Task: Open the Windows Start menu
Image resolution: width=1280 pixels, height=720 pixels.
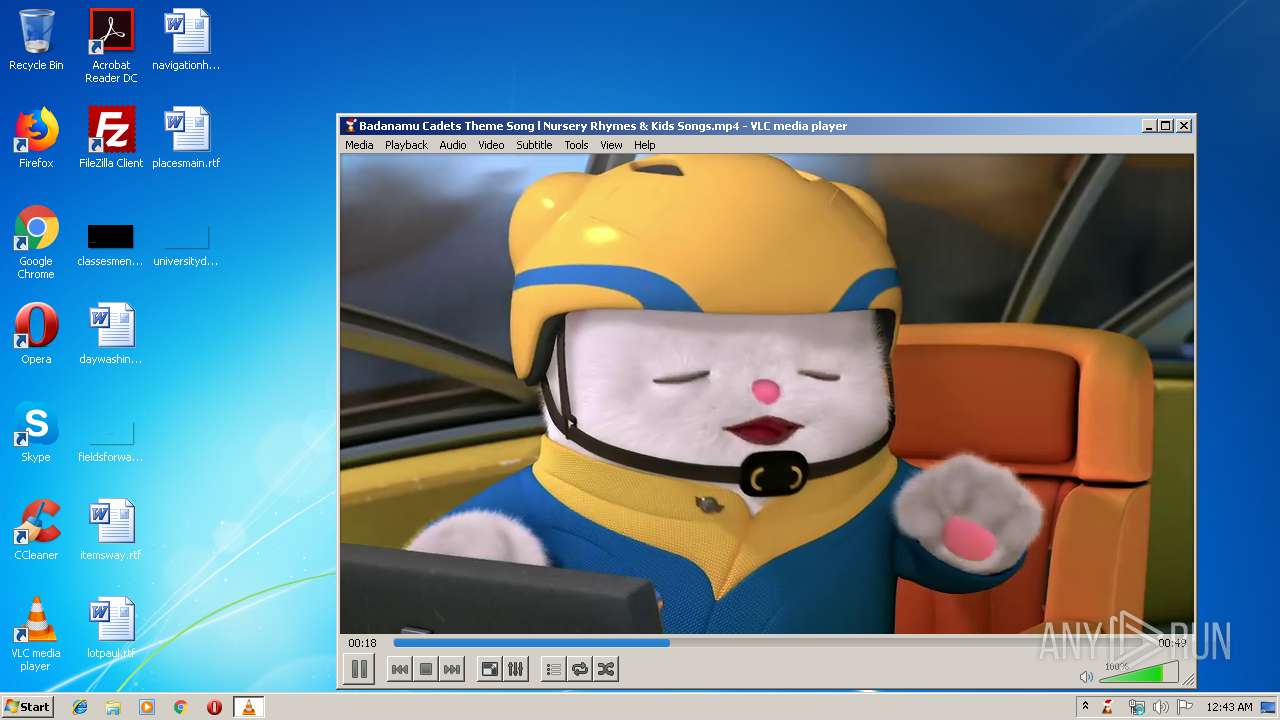Action: [x=28, y=706]
